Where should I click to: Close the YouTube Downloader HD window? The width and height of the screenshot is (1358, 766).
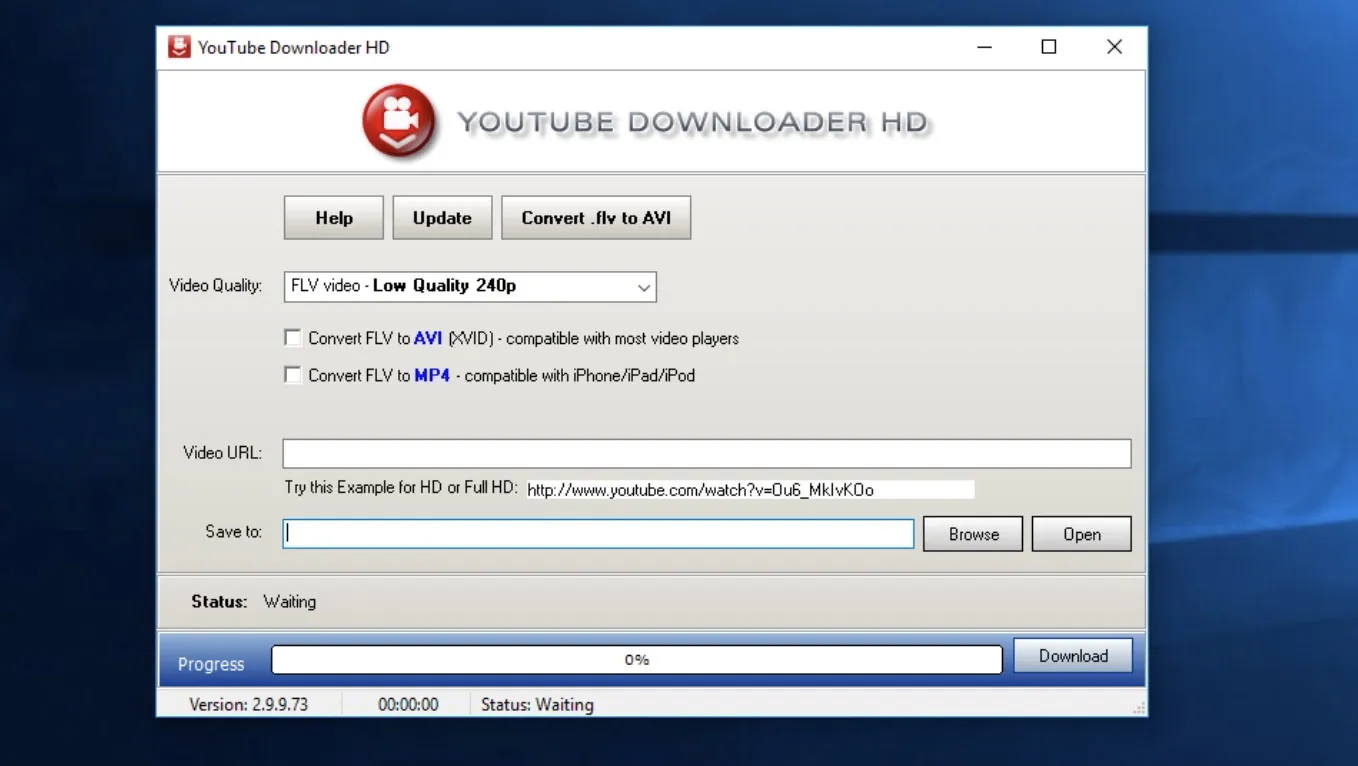(1114, 47)
